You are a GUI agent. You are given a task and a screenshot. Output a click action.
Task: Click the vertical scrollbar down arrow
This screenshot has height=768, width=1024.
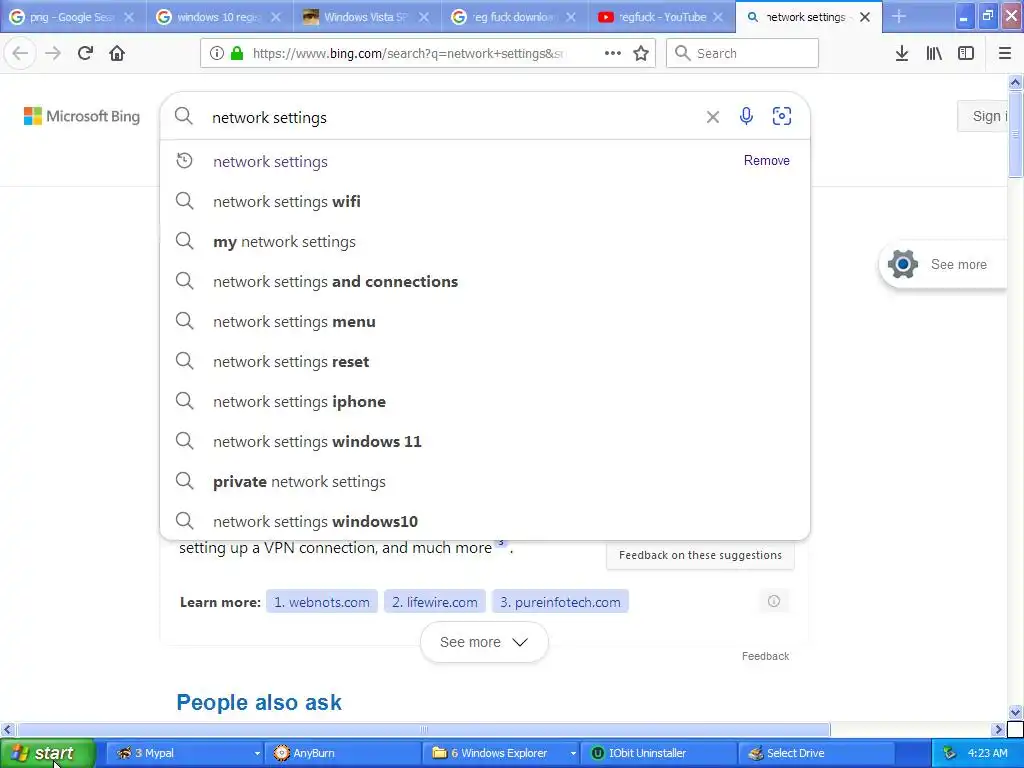[1015, 712]
